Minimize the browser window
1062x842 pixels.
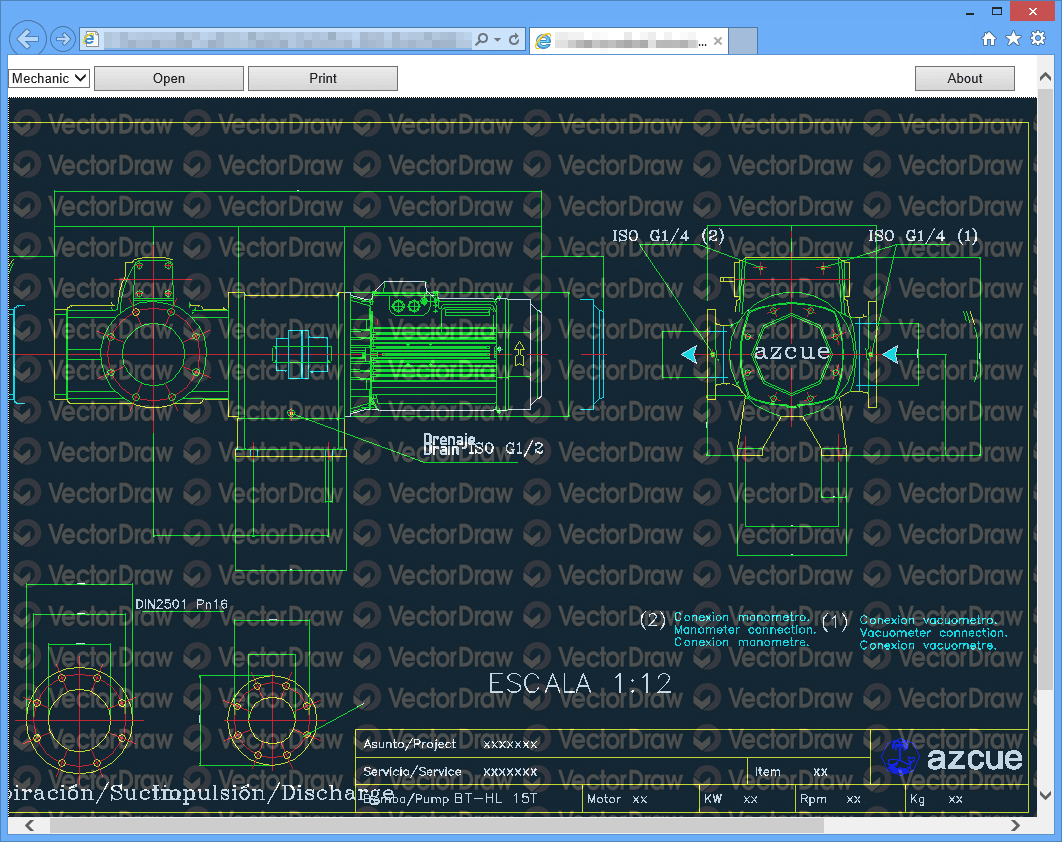click(x=970, y=12)
